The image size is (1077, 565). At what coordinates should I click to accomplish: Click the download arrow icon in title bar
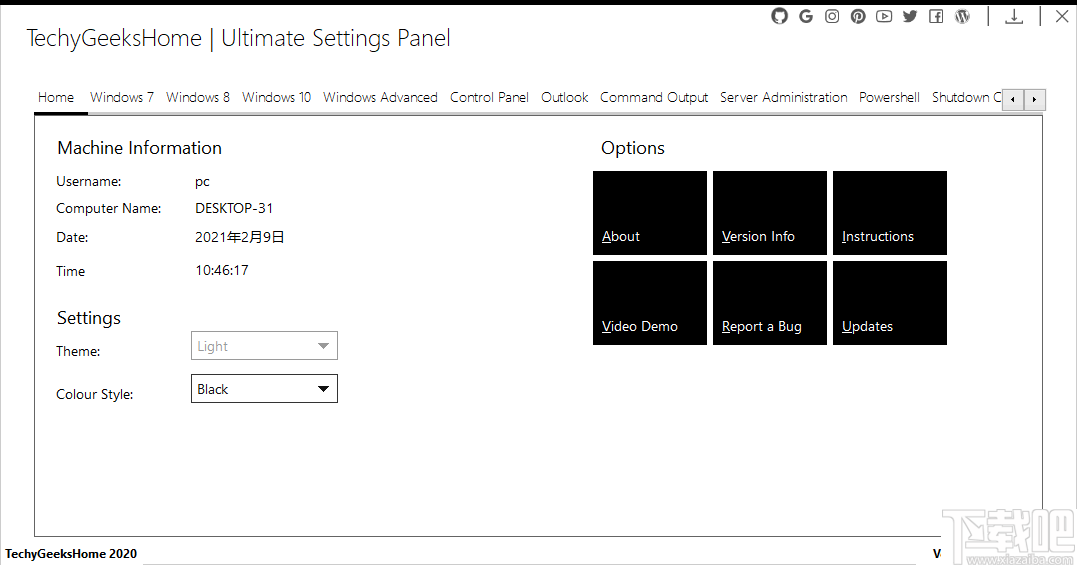pos(1014,16)
